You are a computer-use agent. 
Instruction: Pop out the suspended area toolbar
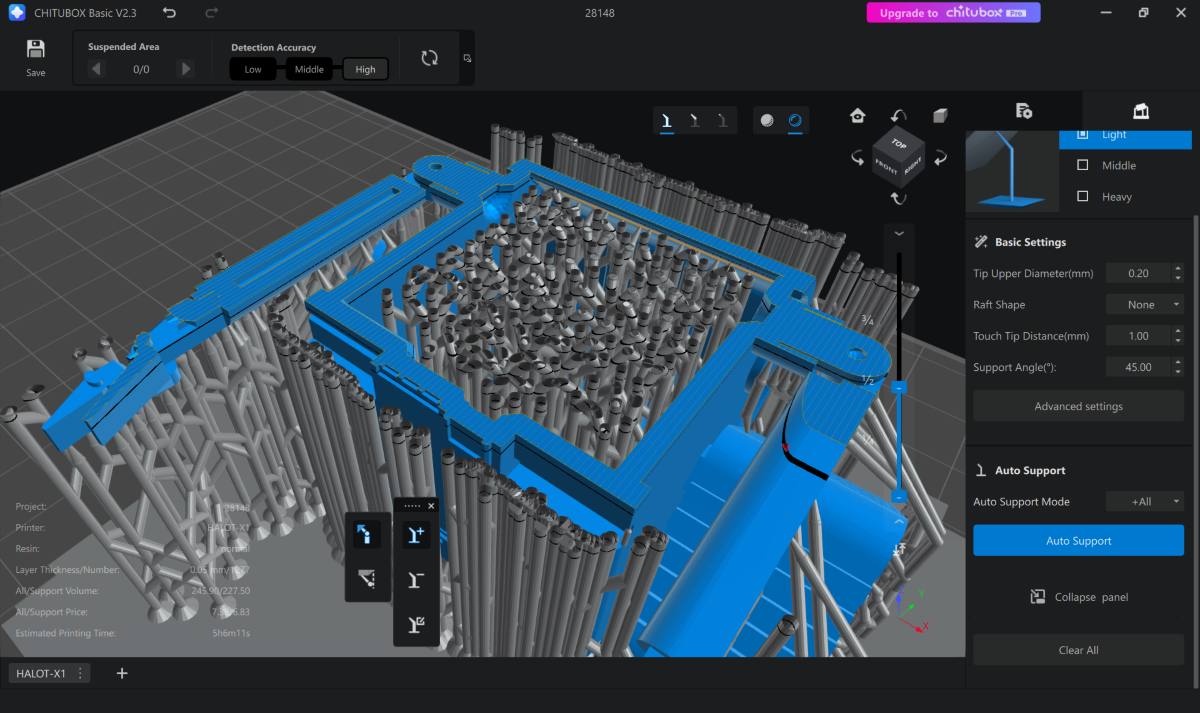tap(467, 58)
